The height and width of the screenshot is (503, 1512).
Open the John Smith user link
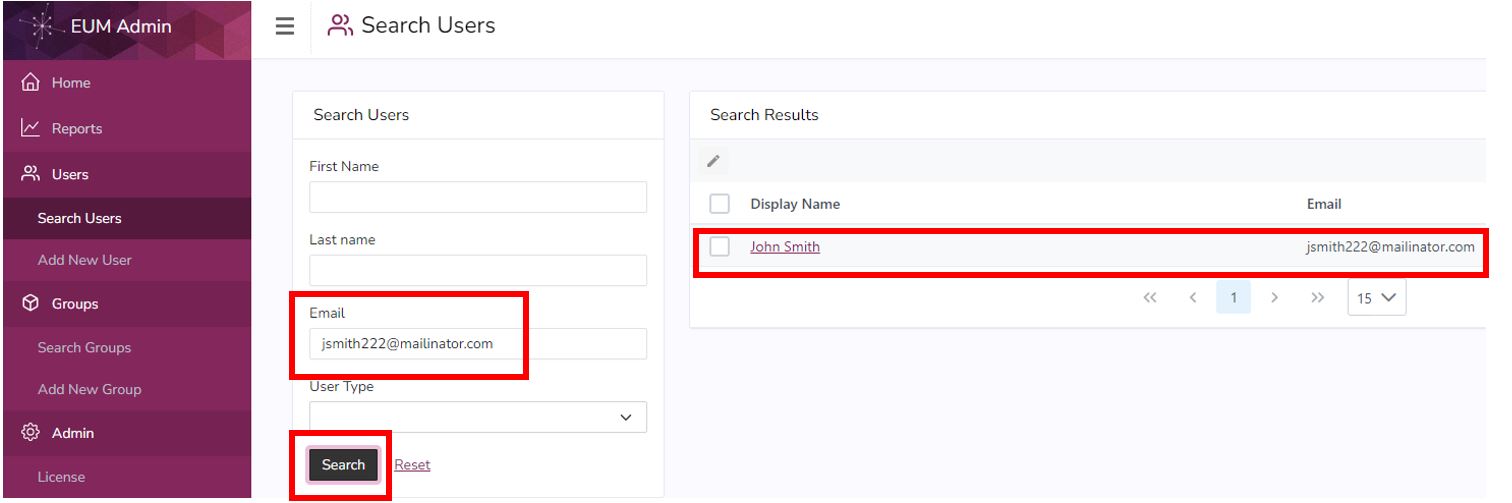click(x=785, y=247)
